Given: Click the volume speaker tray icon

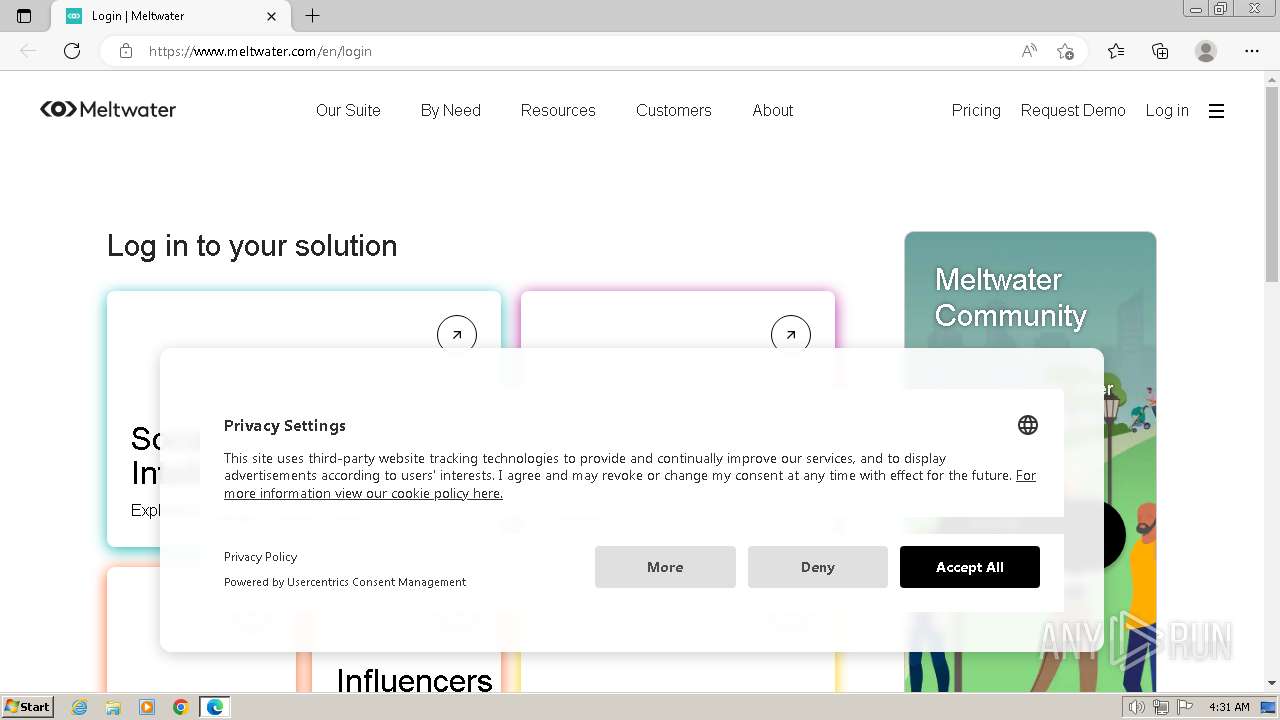Looking at the screenshot, I should (1136, 707).
